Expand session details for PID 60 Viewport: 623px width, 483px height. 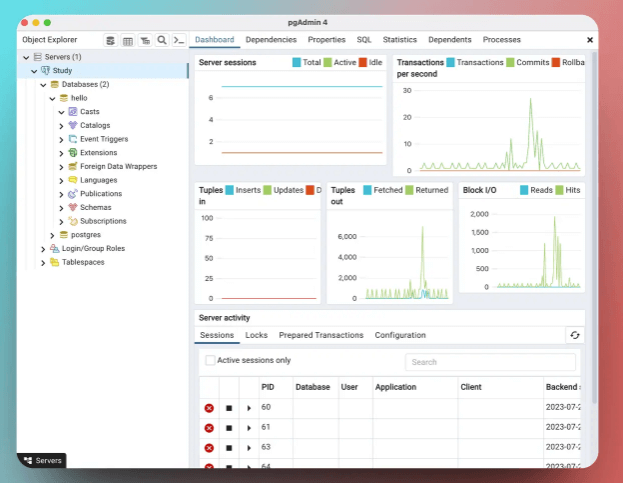click(x=249, y=408)
